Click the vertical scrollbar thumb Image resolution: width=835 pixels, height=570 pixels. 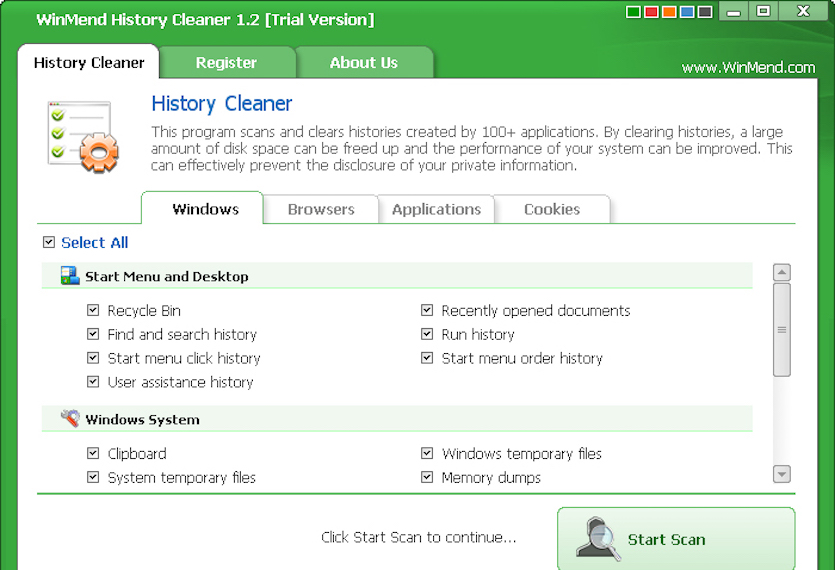(781, 330)
